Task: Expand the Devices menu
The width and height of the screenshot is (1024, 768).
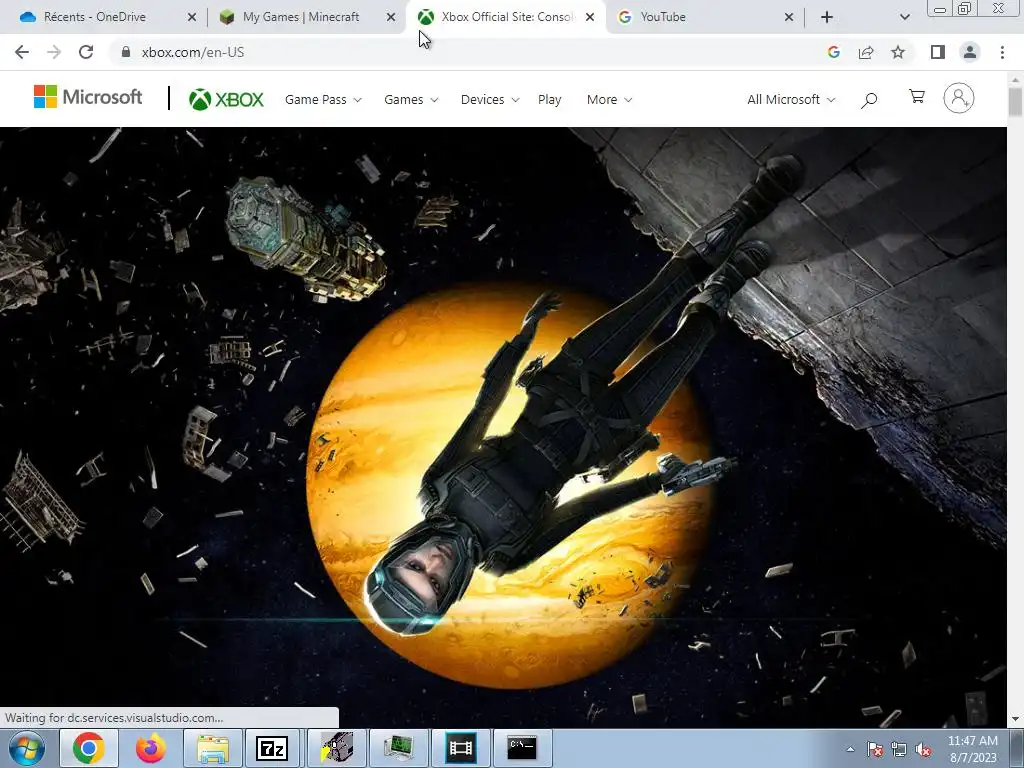Action: (x=490, y=100)
